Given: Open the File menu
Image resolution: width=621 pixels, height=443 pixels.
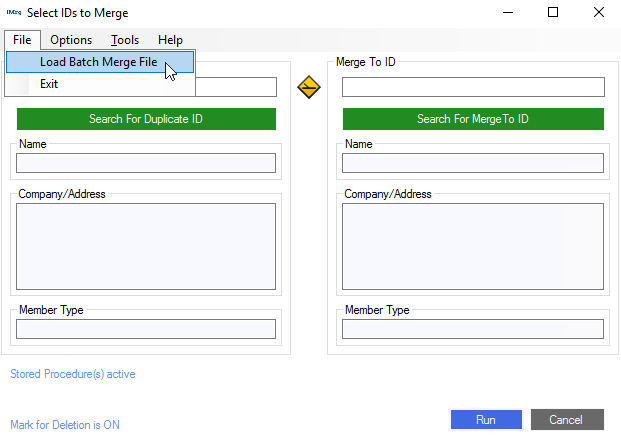Looking at the screenshot, I should pyautogui.click(x=22, y=40).
